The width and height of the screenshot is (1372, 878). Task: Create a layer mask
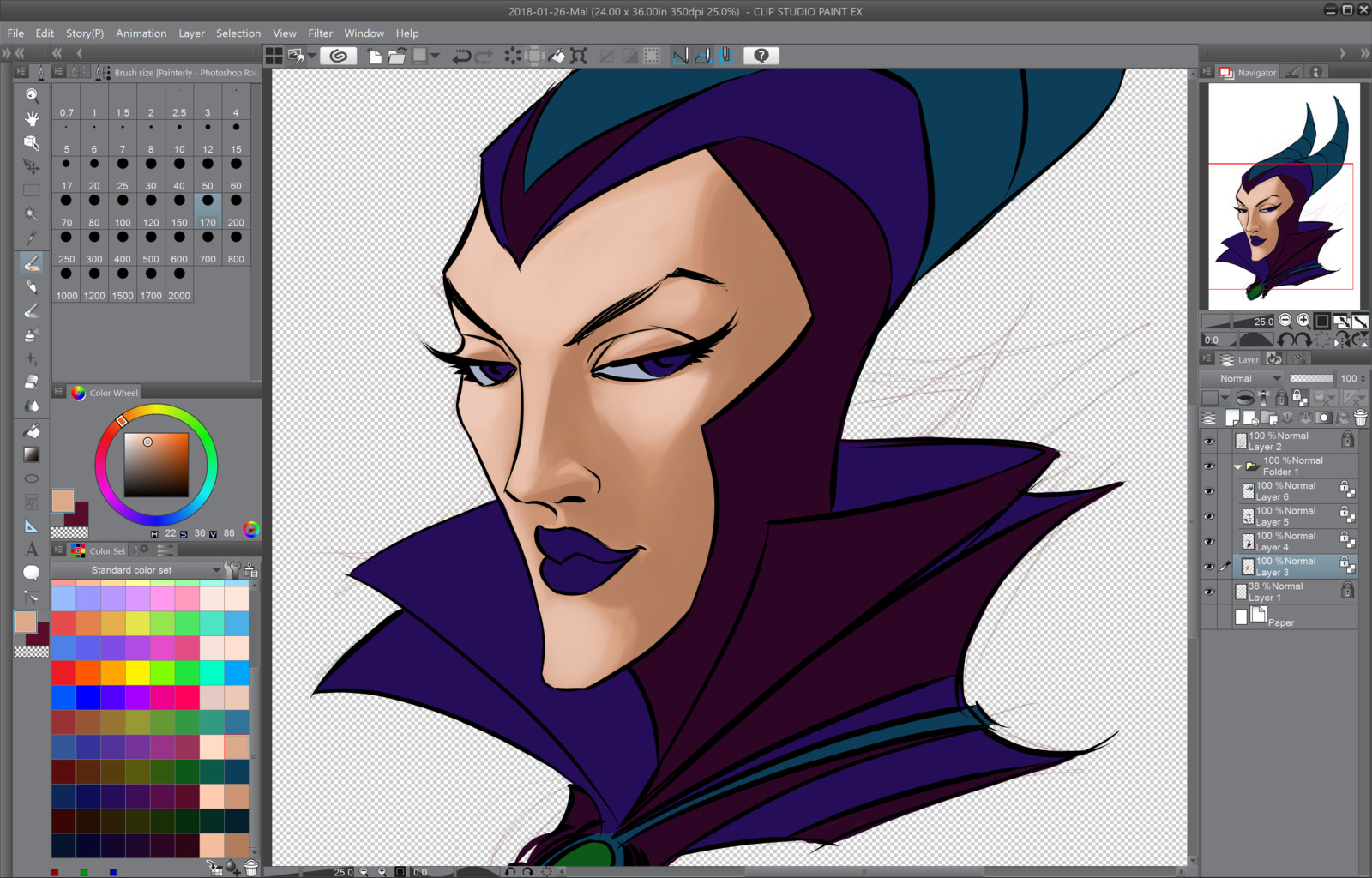pyautogui.click(x=1324, y=418)
